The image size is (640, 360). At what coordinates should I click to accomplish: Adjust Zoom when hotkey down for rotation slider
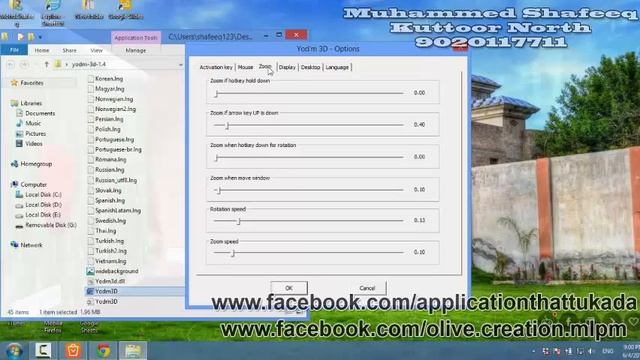click(309, 157)
